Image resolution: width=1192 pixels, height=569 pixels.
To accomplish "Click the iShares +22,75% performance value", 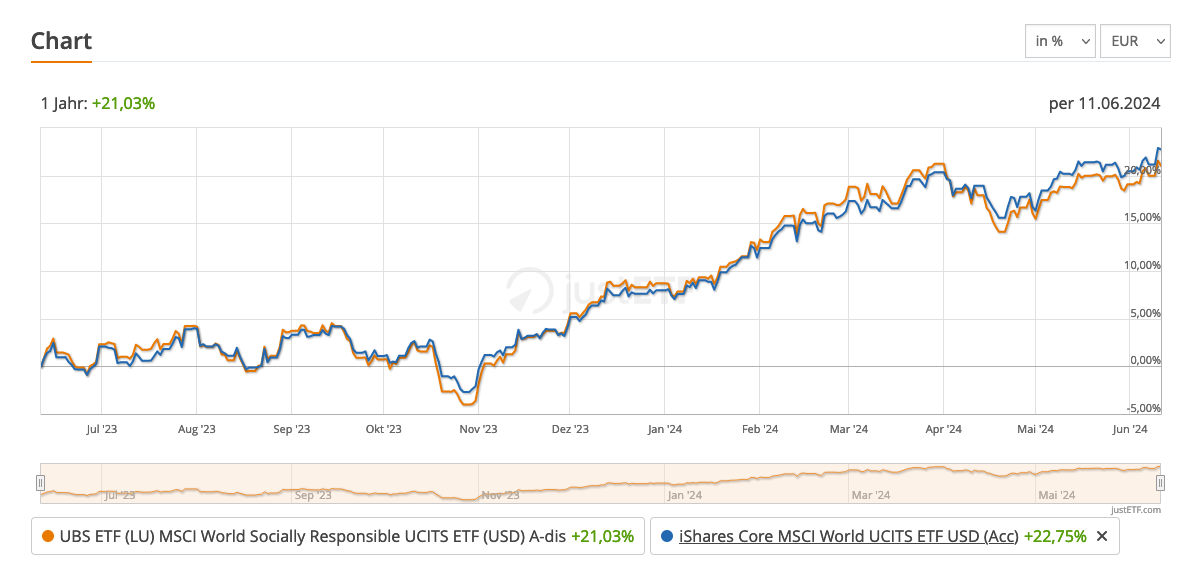I will (1055, 536).
